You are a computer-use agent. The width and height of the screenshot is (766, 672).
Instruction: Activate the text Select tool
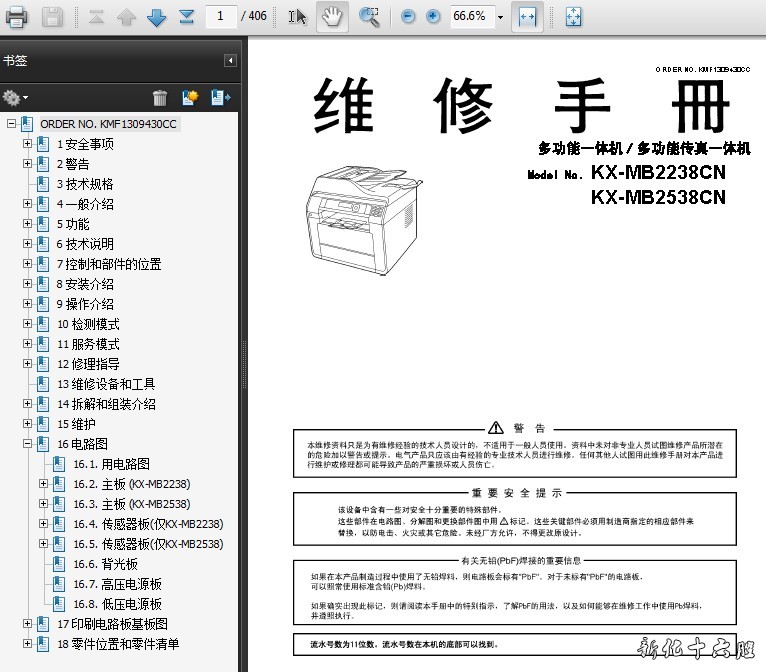(x=298, y=17)
